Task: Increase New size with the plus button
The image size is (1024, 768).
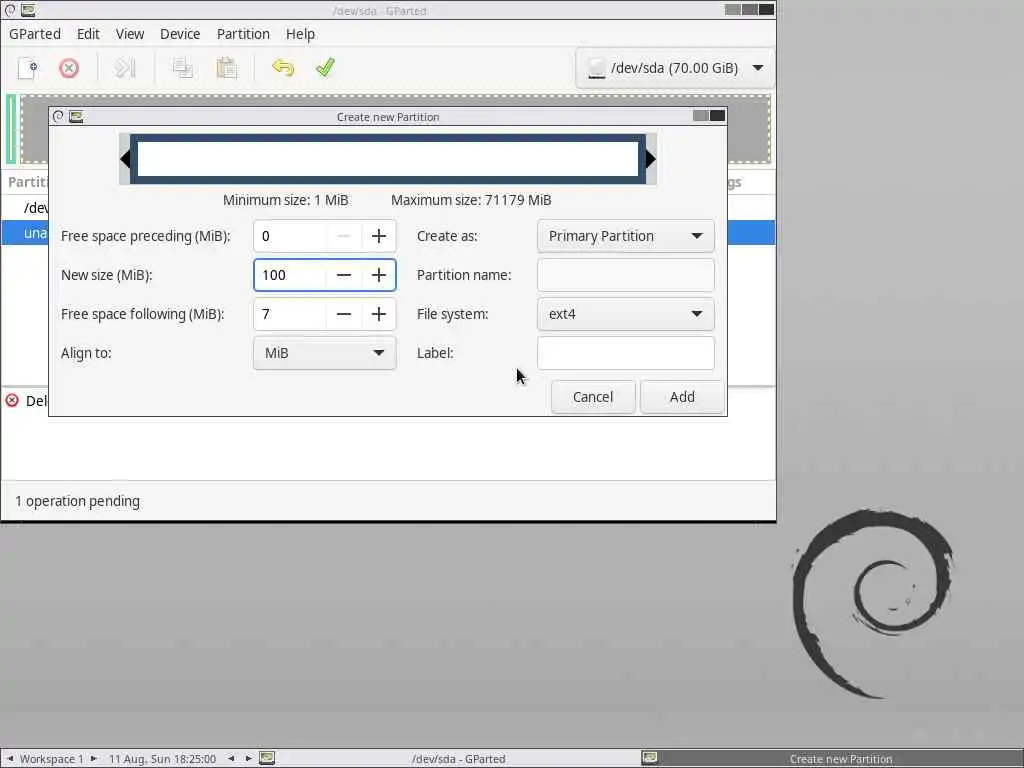Action: tap(379, 275)
